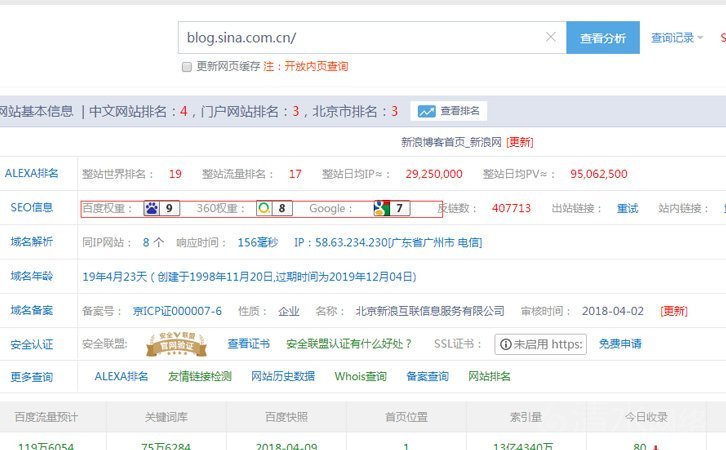Click the 关键词库 column header

[x=166, y=417]
